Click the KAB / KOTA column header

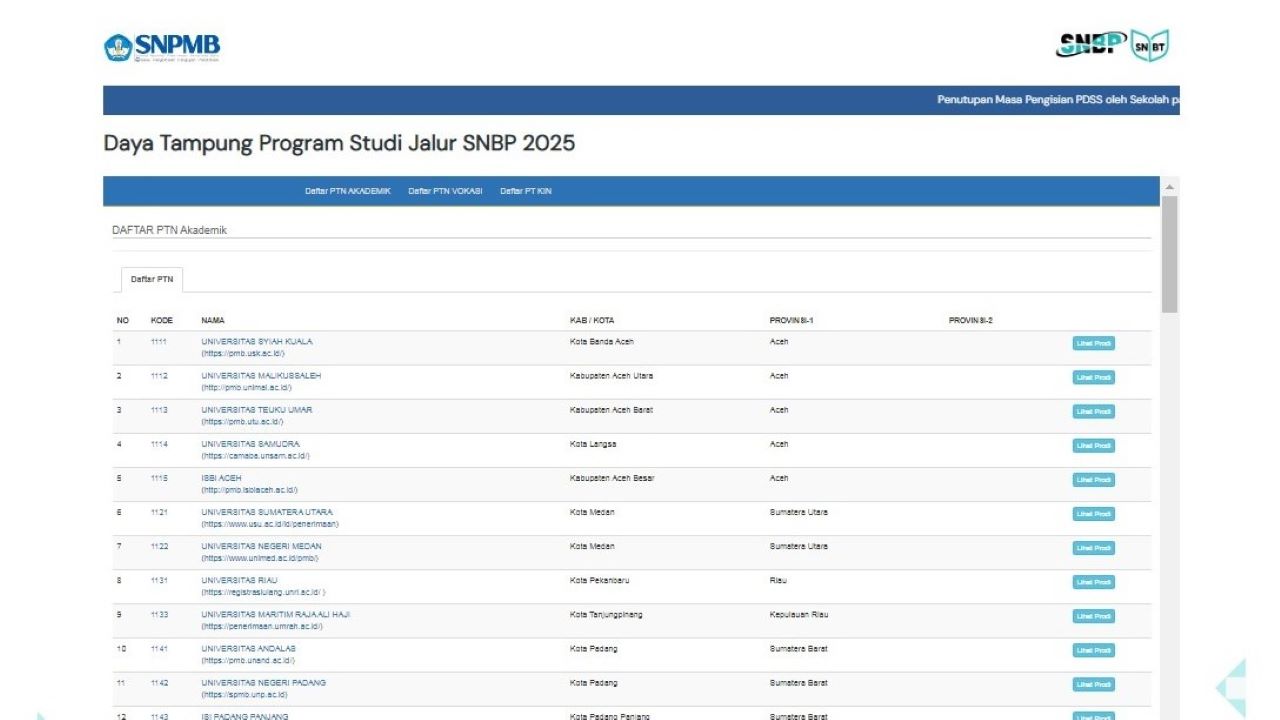click(592, 321)
